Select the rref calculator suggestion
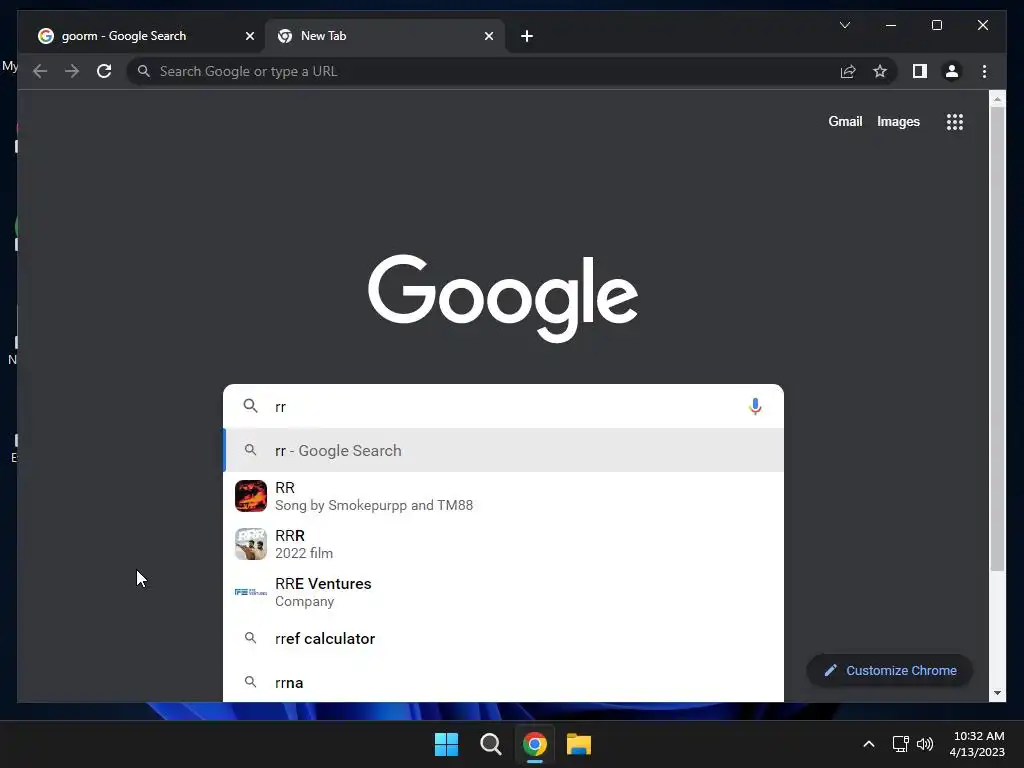This screenshot has height=768, width=1024. 503,639
